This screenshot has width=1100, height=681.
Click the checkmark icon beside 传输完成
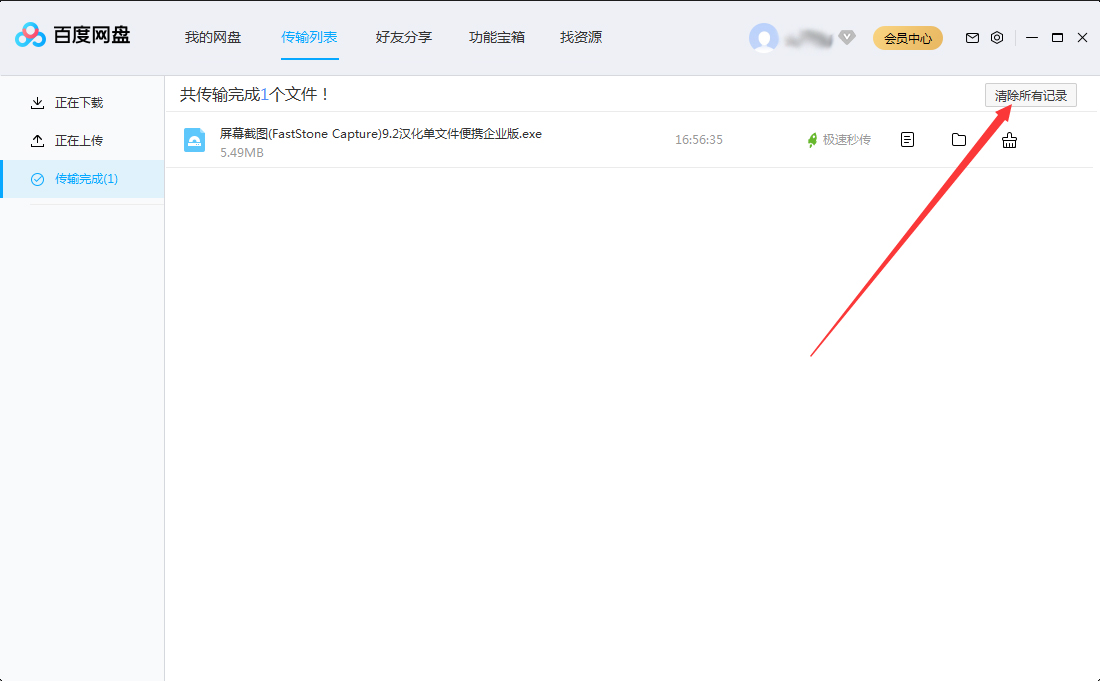[x=38, y=178]
